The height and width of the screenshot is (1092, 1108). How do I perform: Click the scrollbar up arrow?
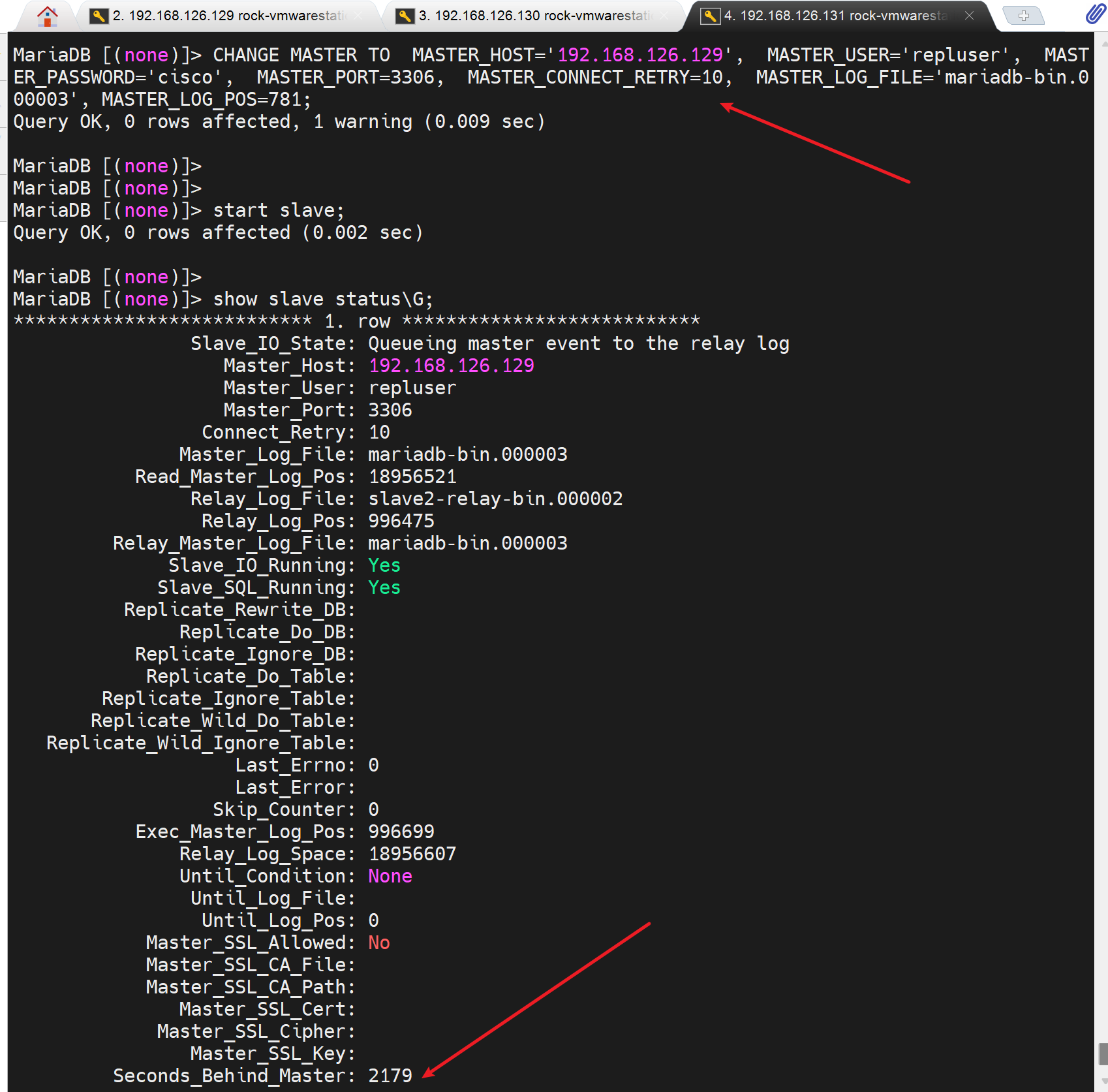(x=1102, y=43)
